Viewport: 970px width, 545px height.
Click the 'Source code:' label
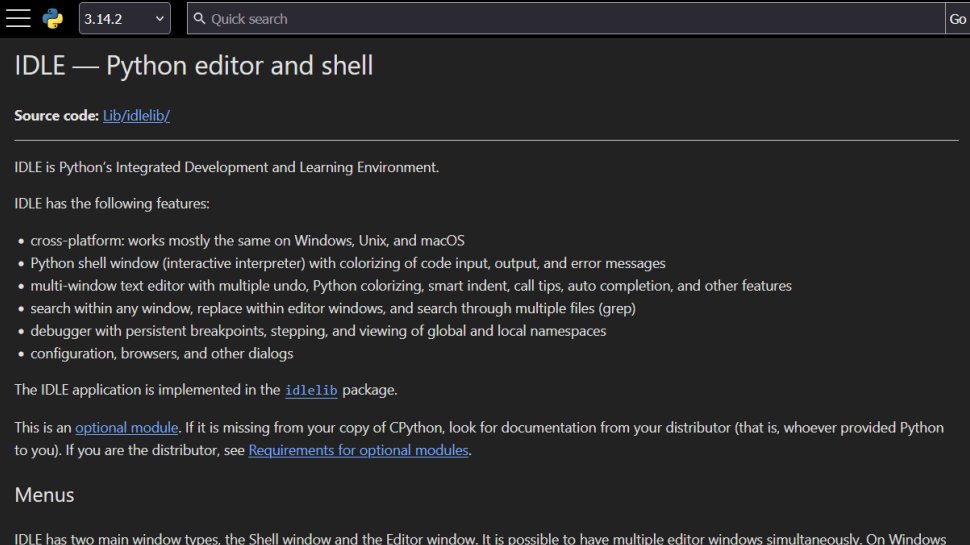click(x=56, y=116)
